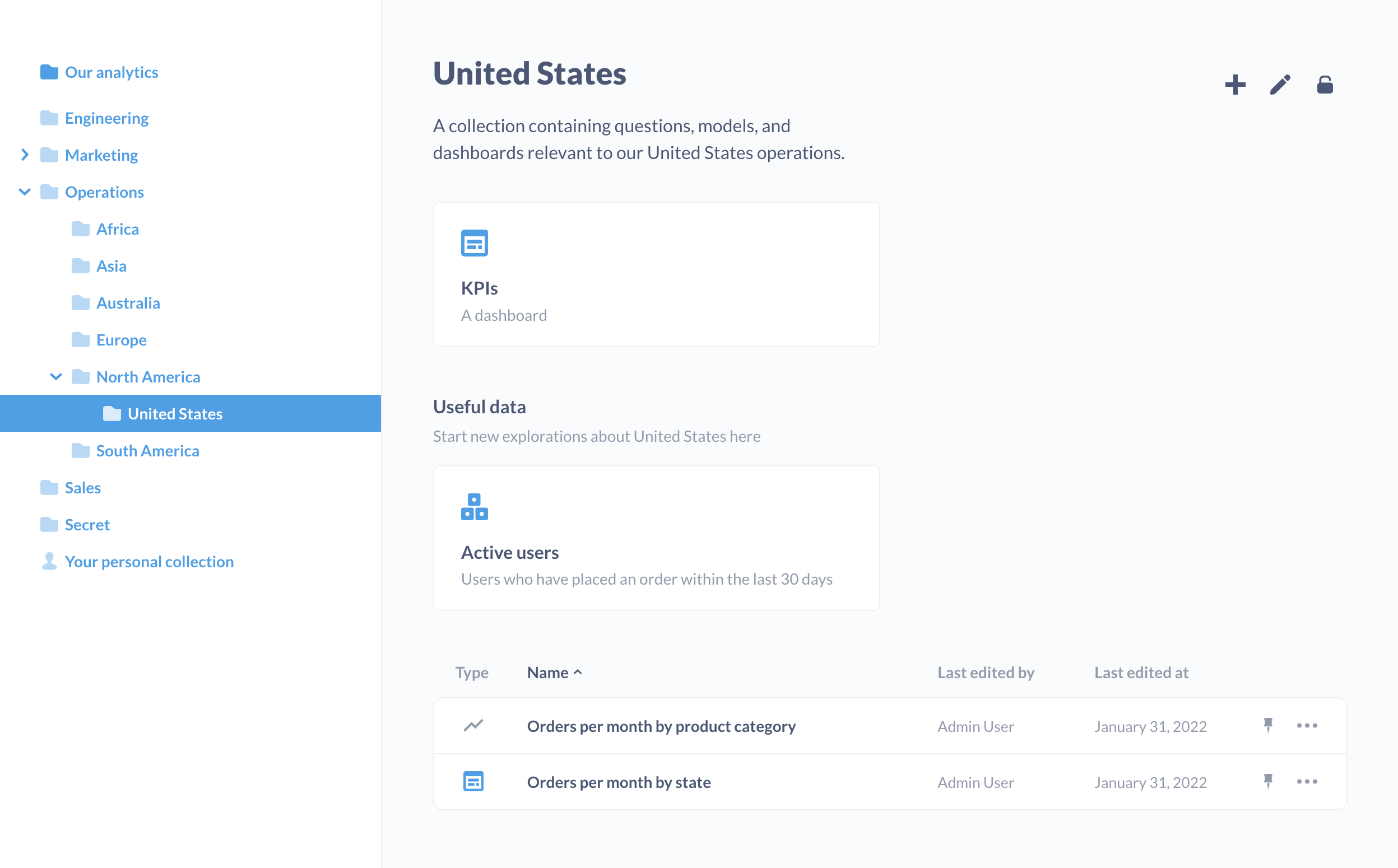Click line chart icon for product category question
This screenshot has width=1398, height=868.
(x=473, y=726)
